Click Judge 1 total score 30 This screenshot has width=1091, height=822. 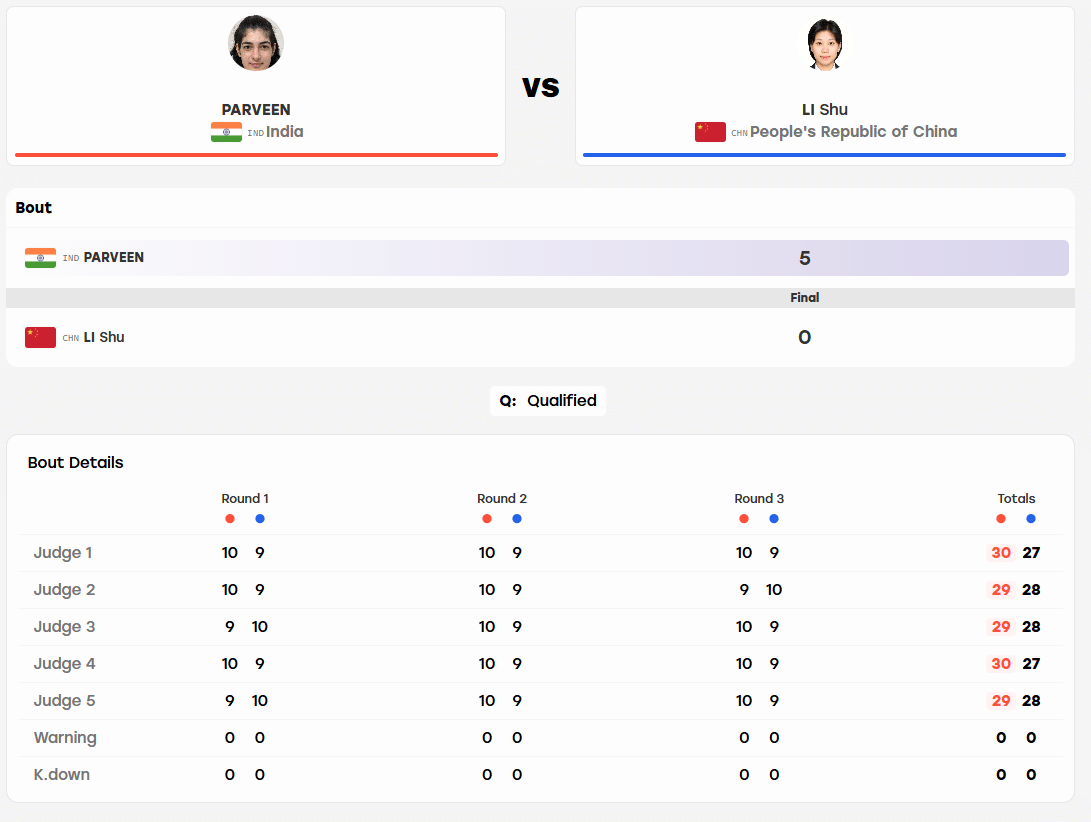tap(1001, 553)
